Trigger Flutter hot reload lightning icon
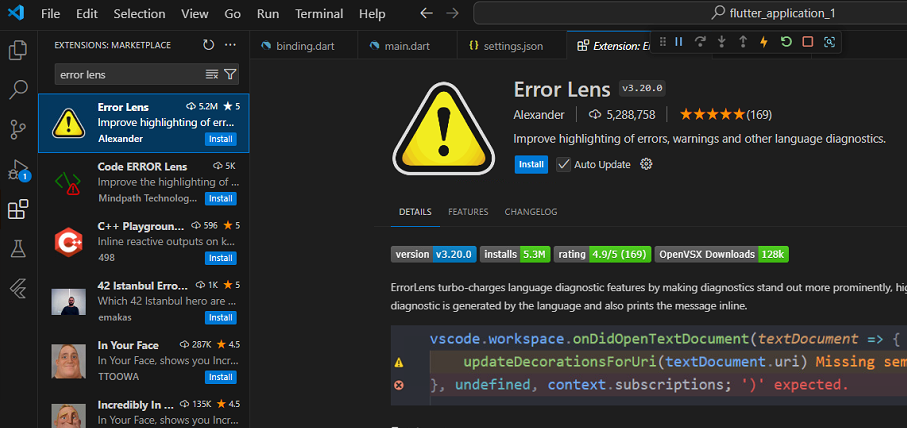The image size is (907, 428). [x=764, y=42]
